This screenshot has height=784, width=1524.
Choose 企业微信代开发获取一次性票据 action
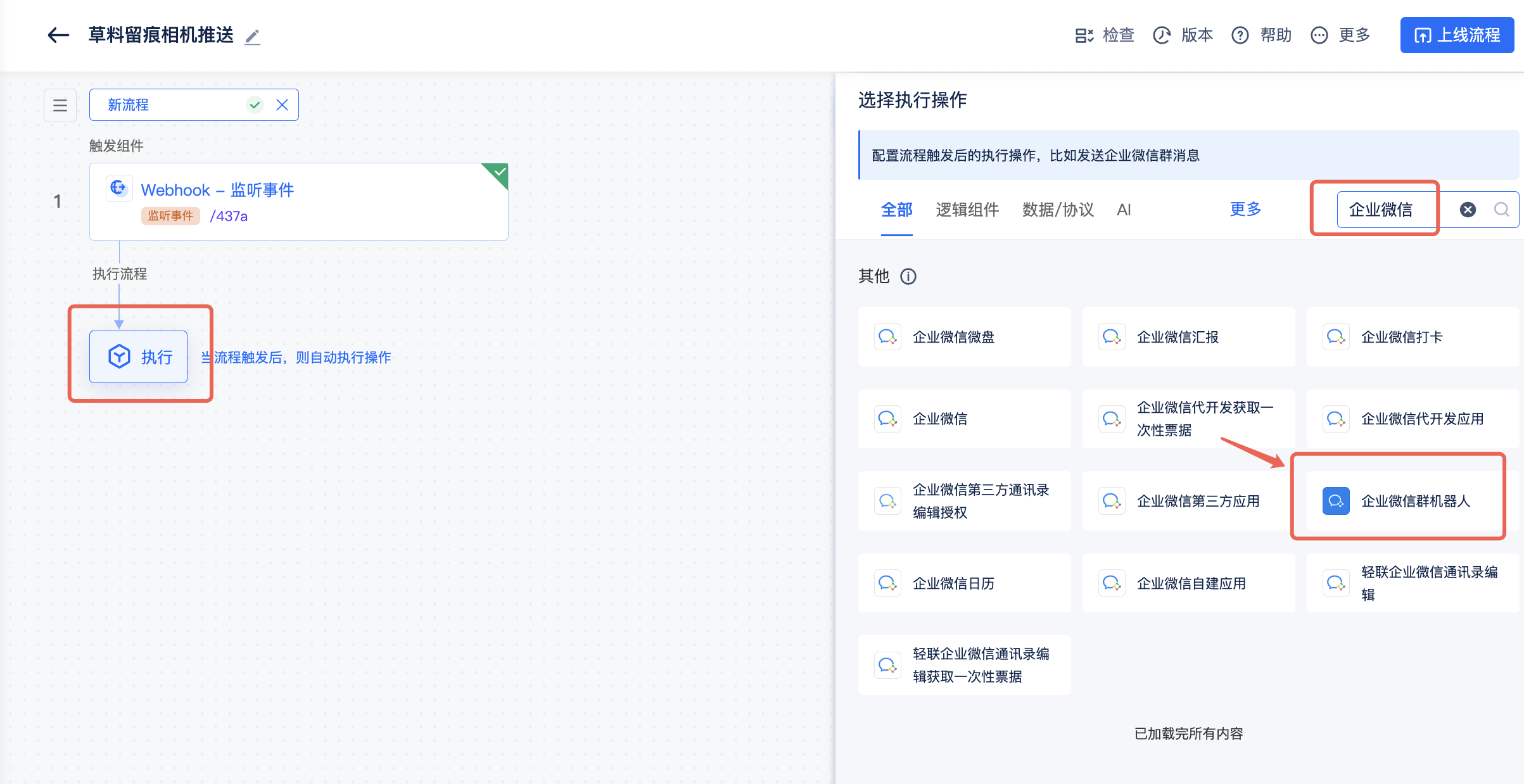tap(1188, 419)
